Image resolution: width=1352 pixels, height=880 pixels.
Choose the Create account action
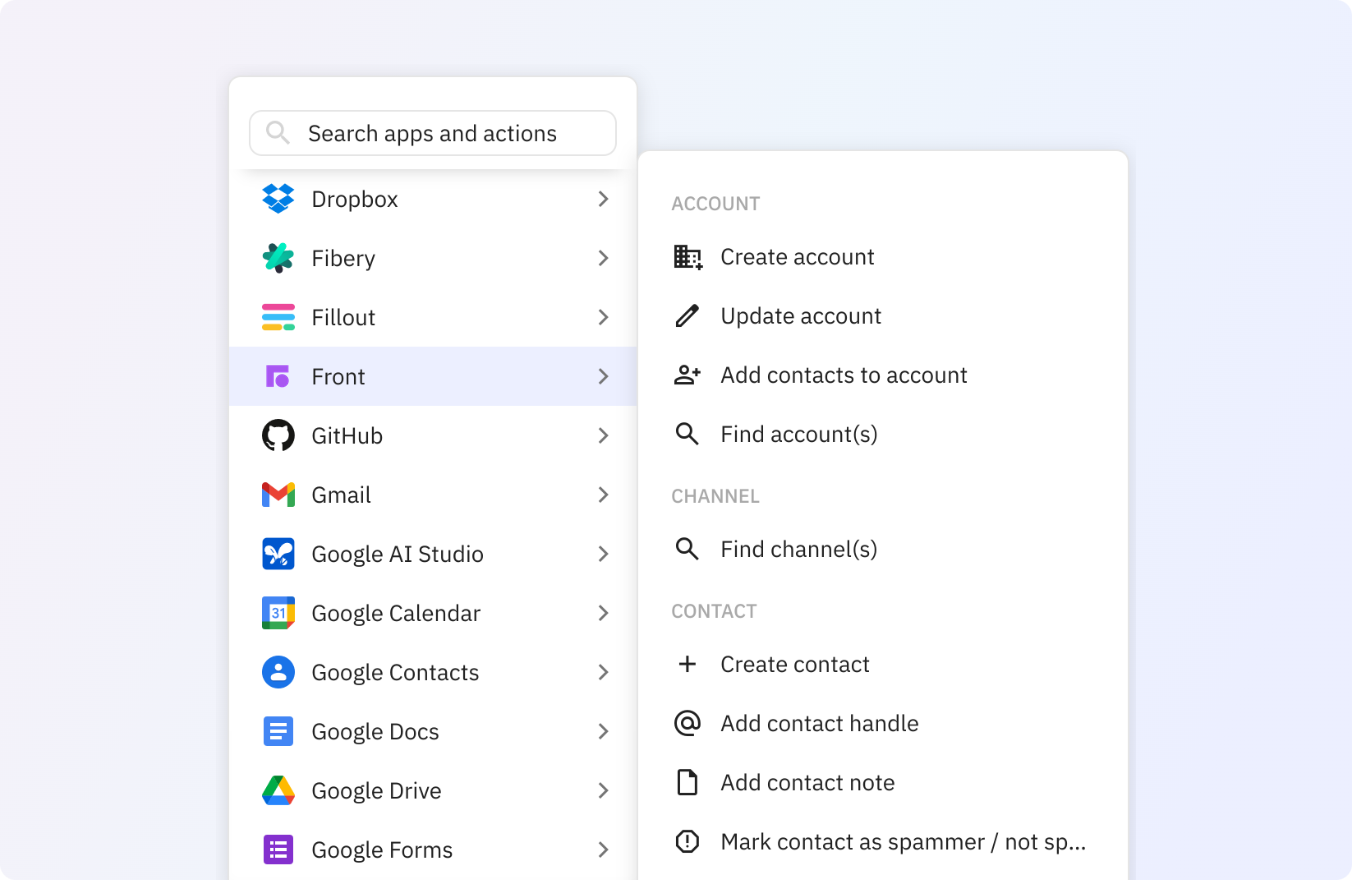[883, 257]
